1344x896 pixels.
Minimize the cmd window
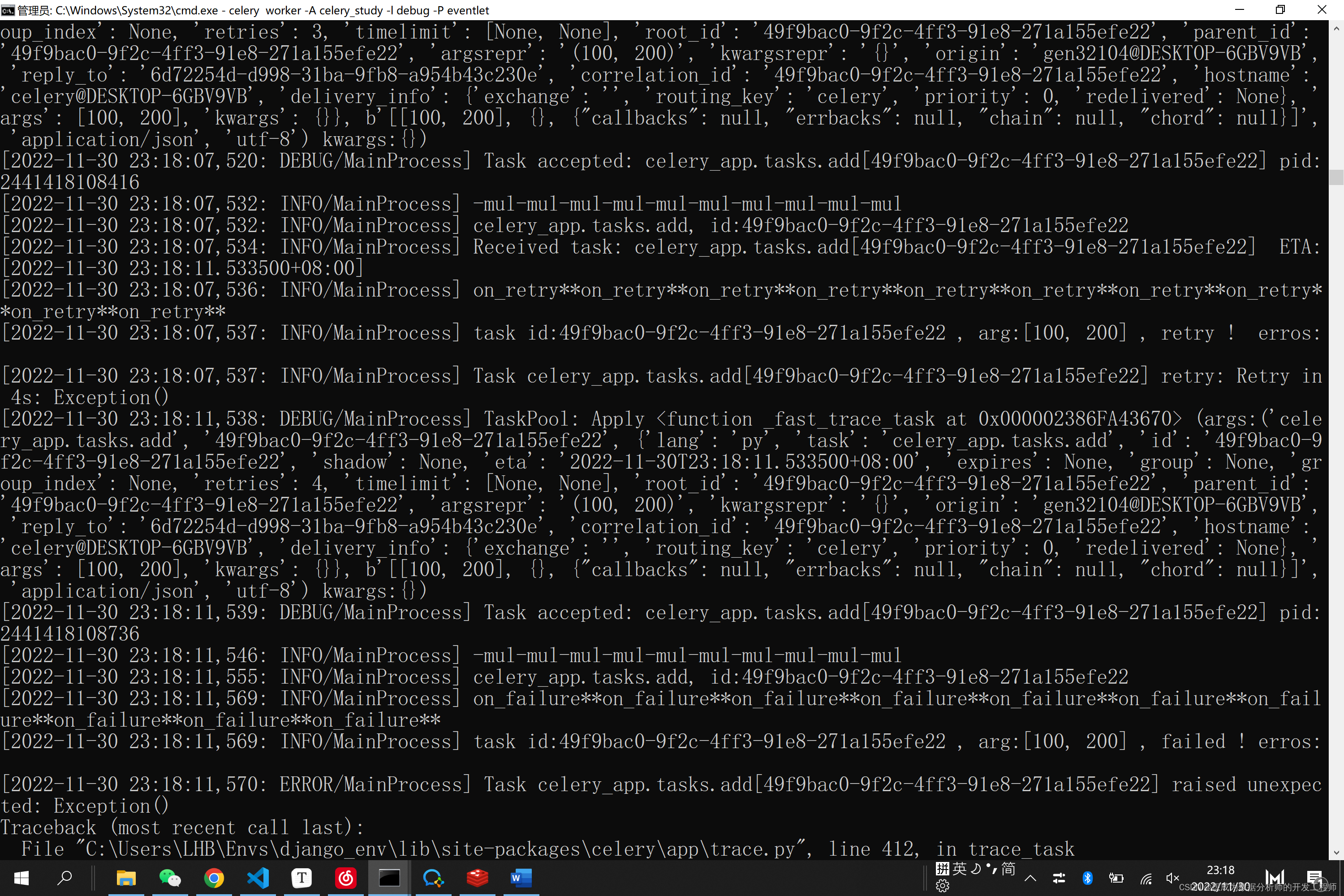click(1240, 10)
